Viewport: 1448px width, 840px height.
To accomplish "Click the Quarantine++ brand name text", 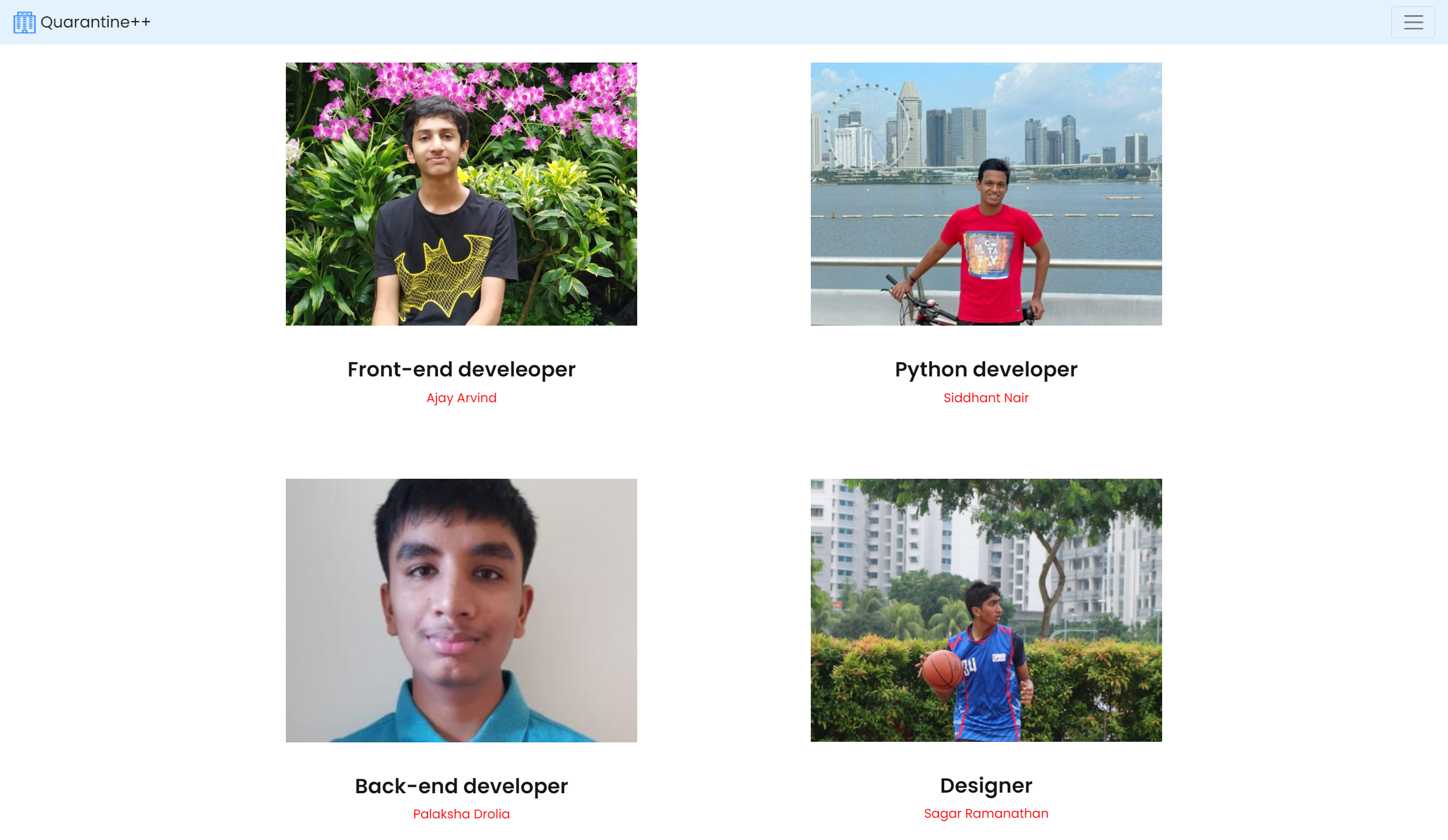I will (95, 22).
